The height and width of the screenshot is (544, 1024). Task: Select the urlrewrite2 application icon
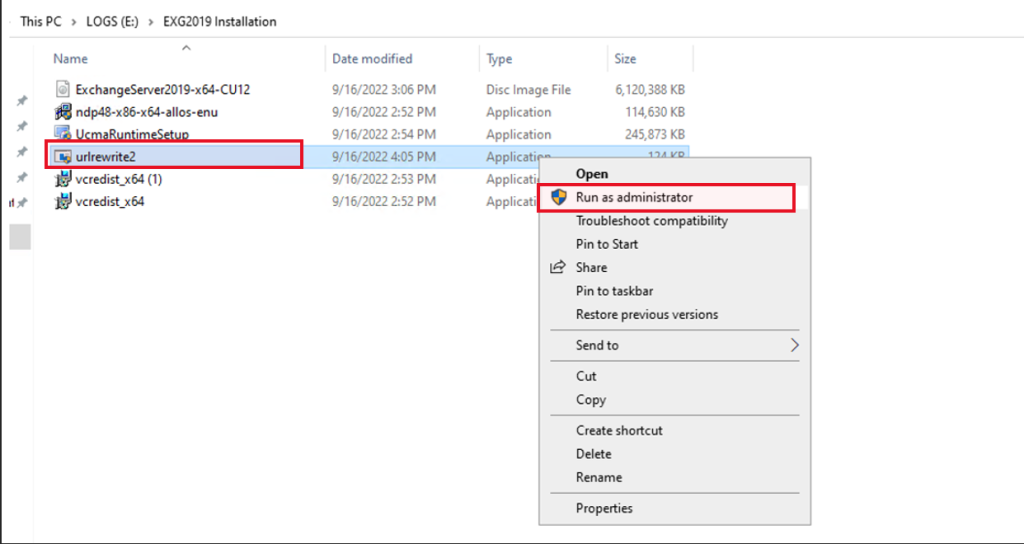point(63,157)
